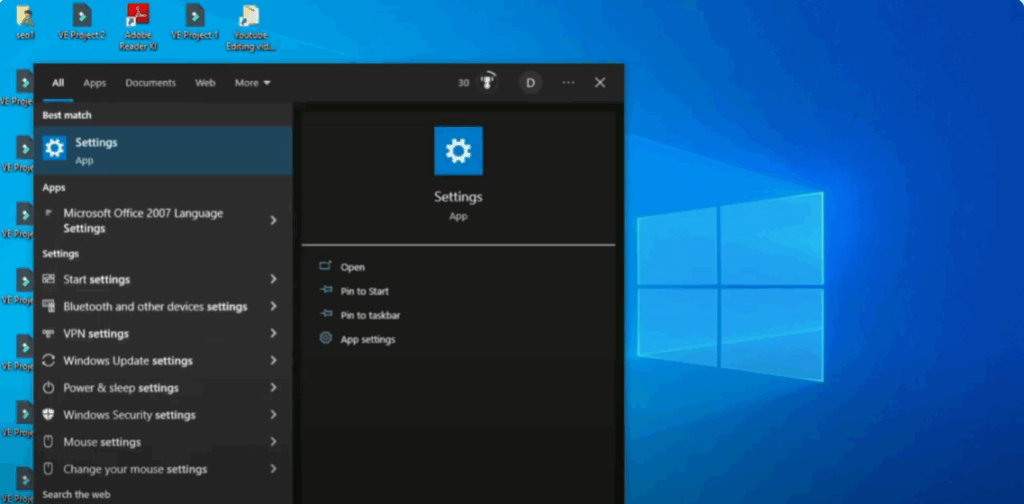The image size is (1024, 504).
Task: Click the Settings gear icon in Best match
Action: coord(55,149)
